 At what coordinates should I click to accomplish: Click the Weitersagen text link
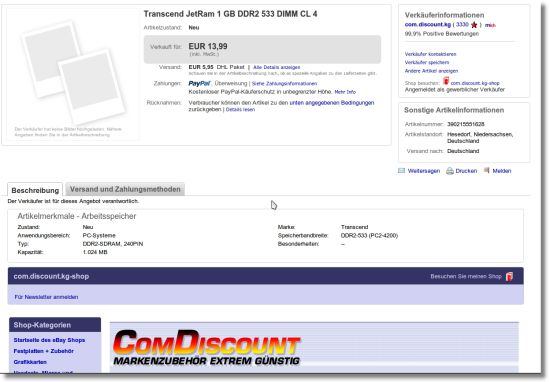click(x=424, y=171)
